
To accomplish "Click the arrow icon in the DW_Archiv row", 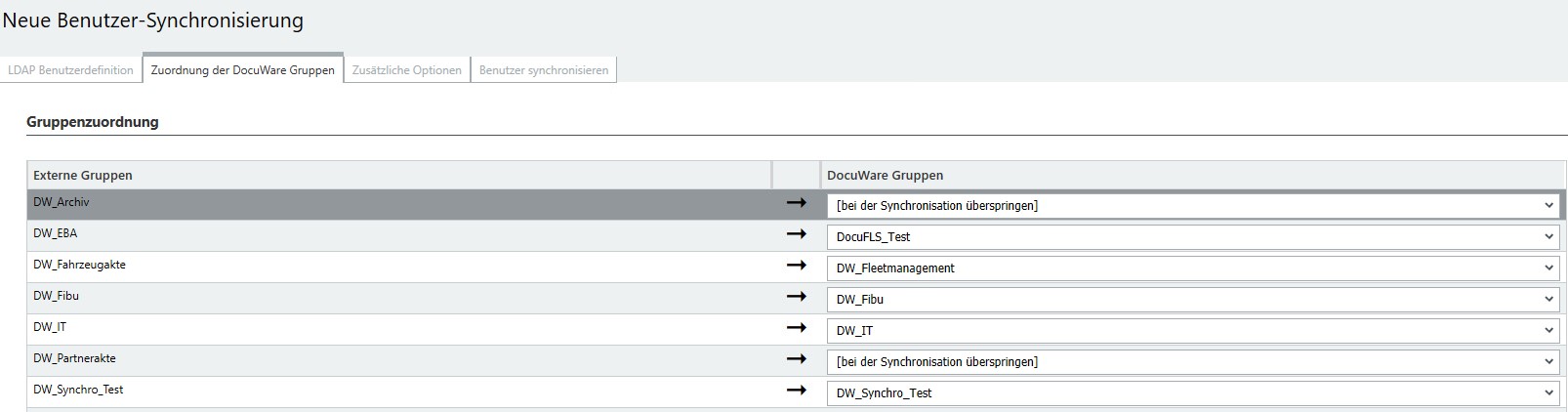I will coord(796,203).
